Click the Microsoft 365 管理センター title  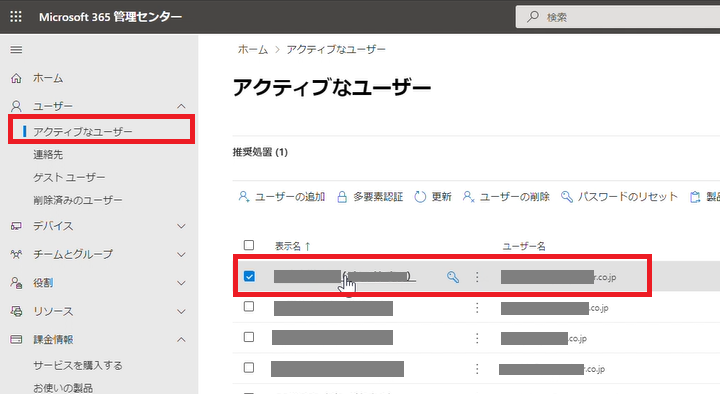pos(111,17)
